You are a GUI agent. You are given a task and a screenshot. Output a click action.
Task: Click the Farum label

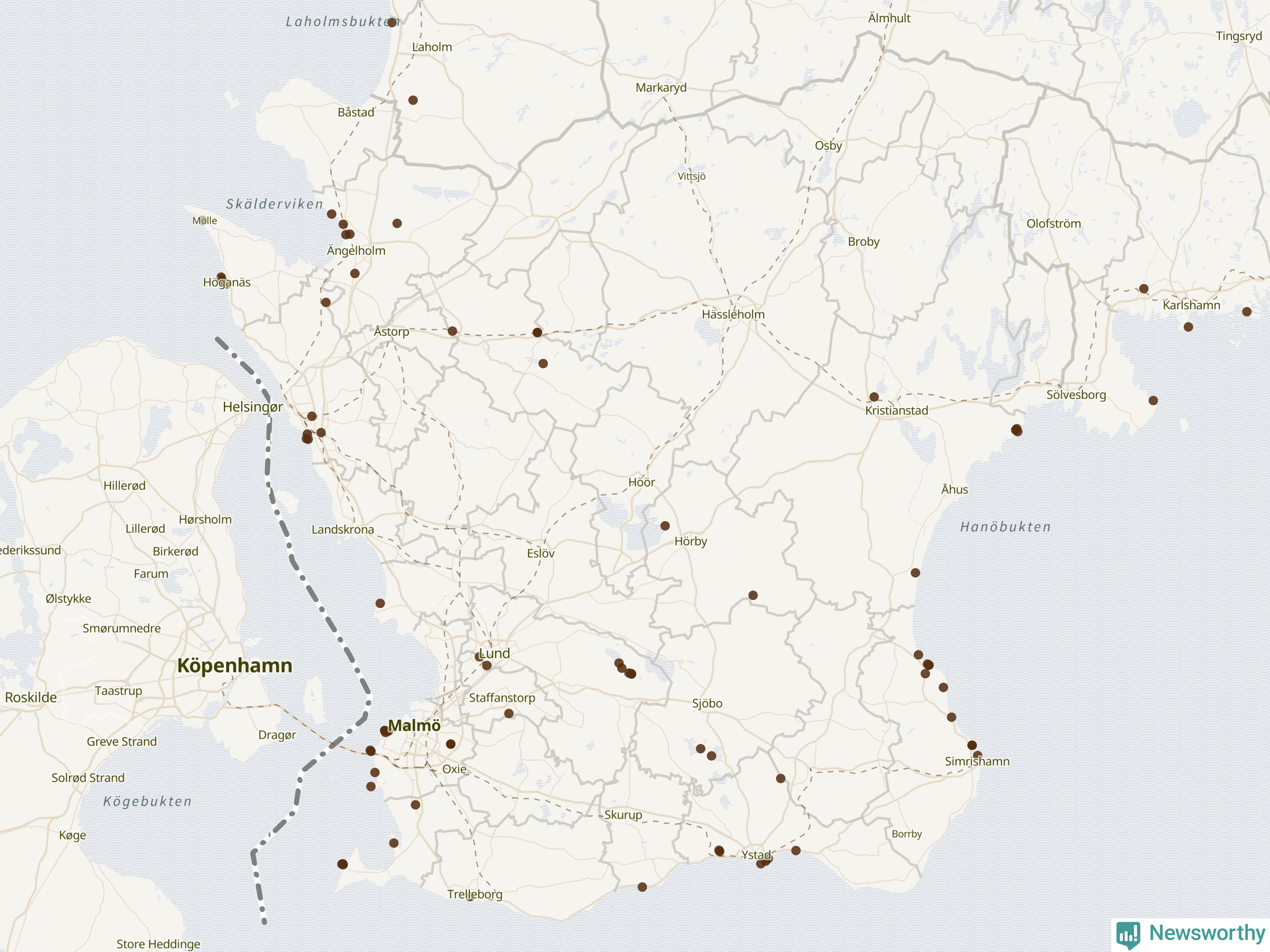tap(151, 574)
